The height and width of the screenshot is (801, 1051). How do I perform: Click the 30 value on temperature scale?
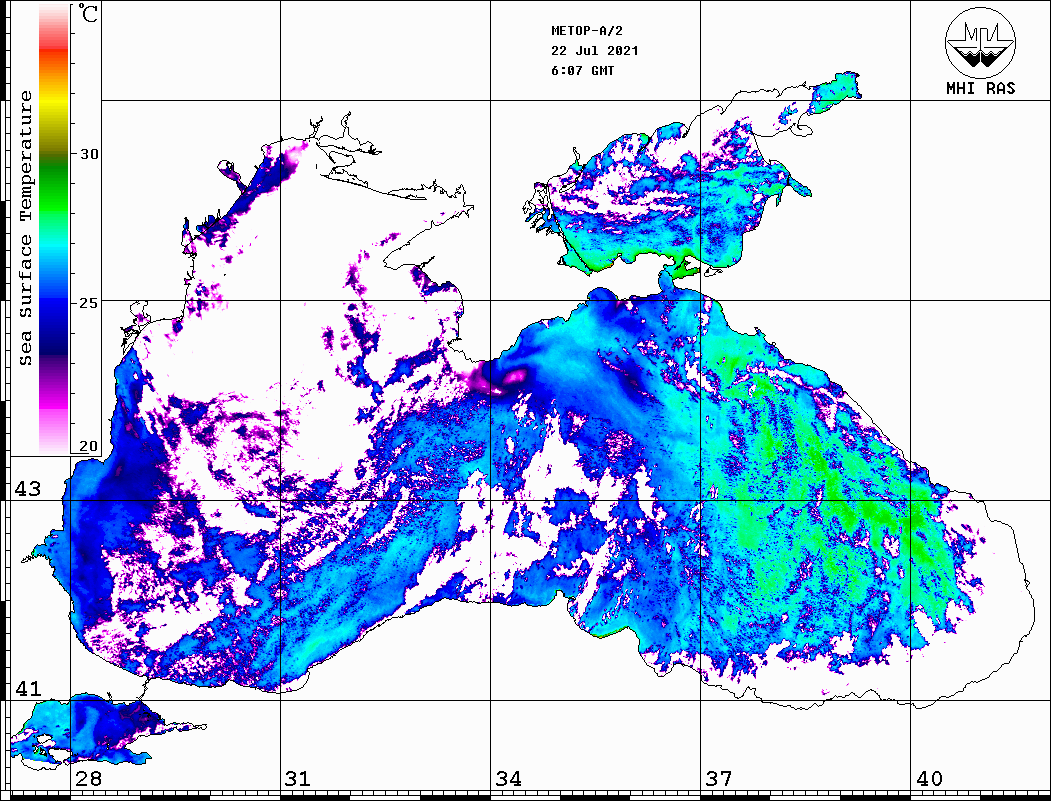click(x=89, y=154)
